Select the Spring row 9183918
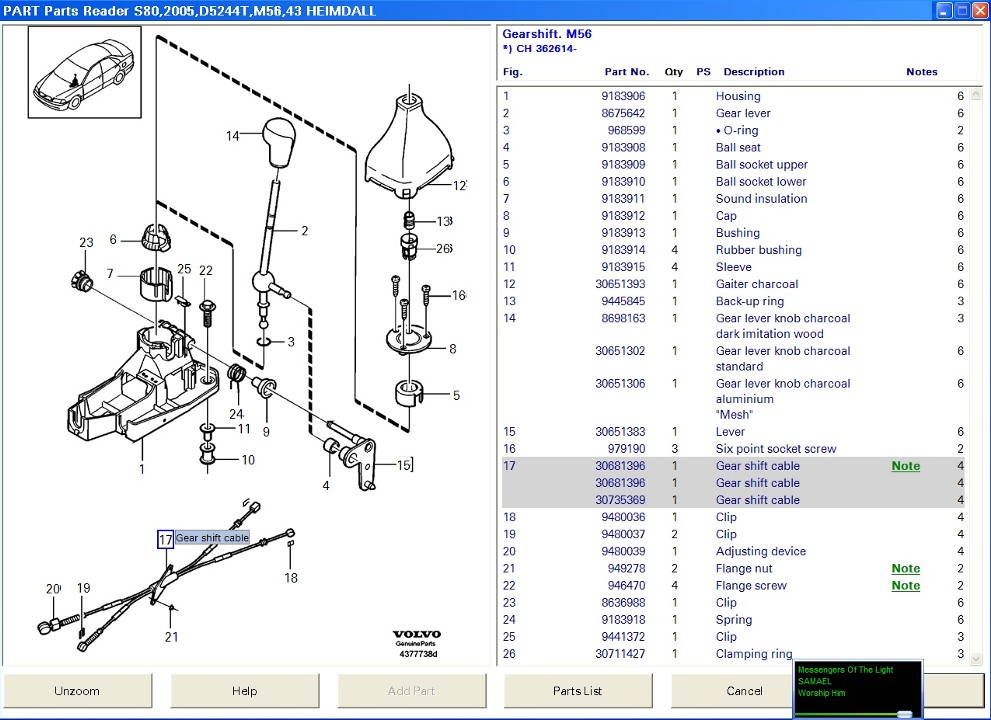The image size is (991, 720). pos(733,619)
